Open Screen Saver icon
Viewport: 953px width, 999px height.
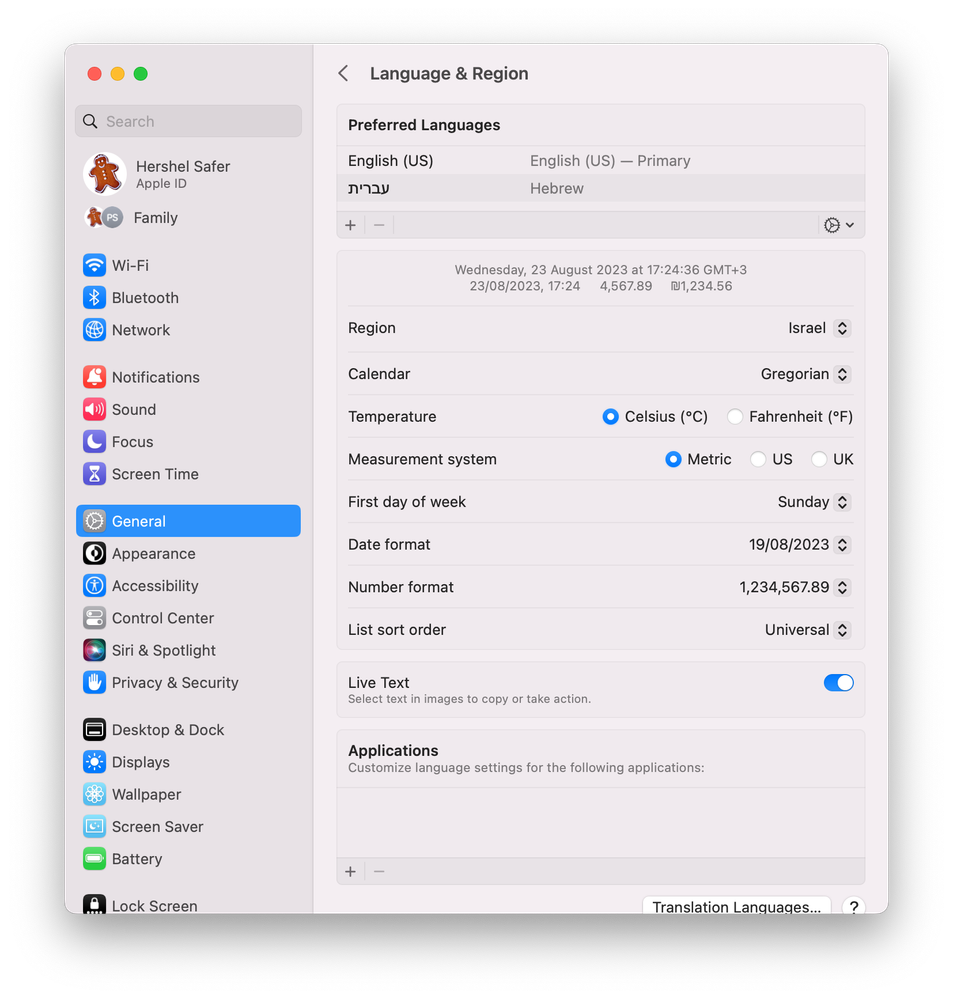pos(94,826)
